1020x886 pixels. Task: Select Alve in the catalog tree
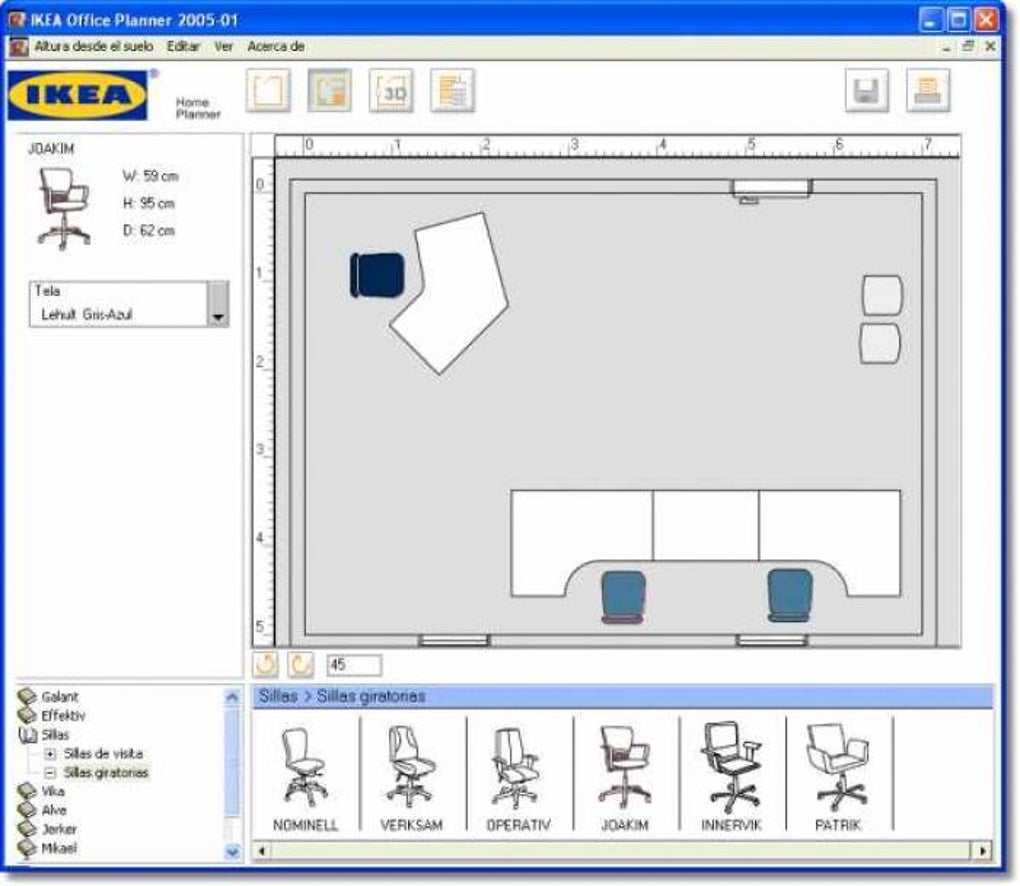(54, 811)
